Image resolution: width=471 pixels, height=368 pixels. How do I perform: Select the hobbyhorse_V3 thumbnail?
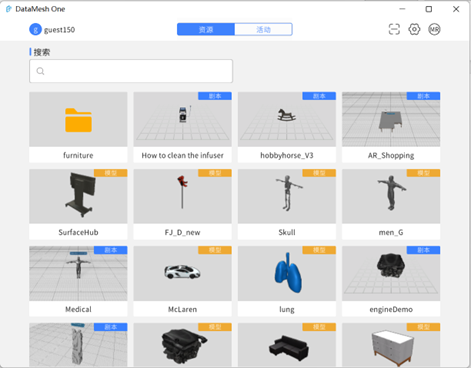(287, 119)
